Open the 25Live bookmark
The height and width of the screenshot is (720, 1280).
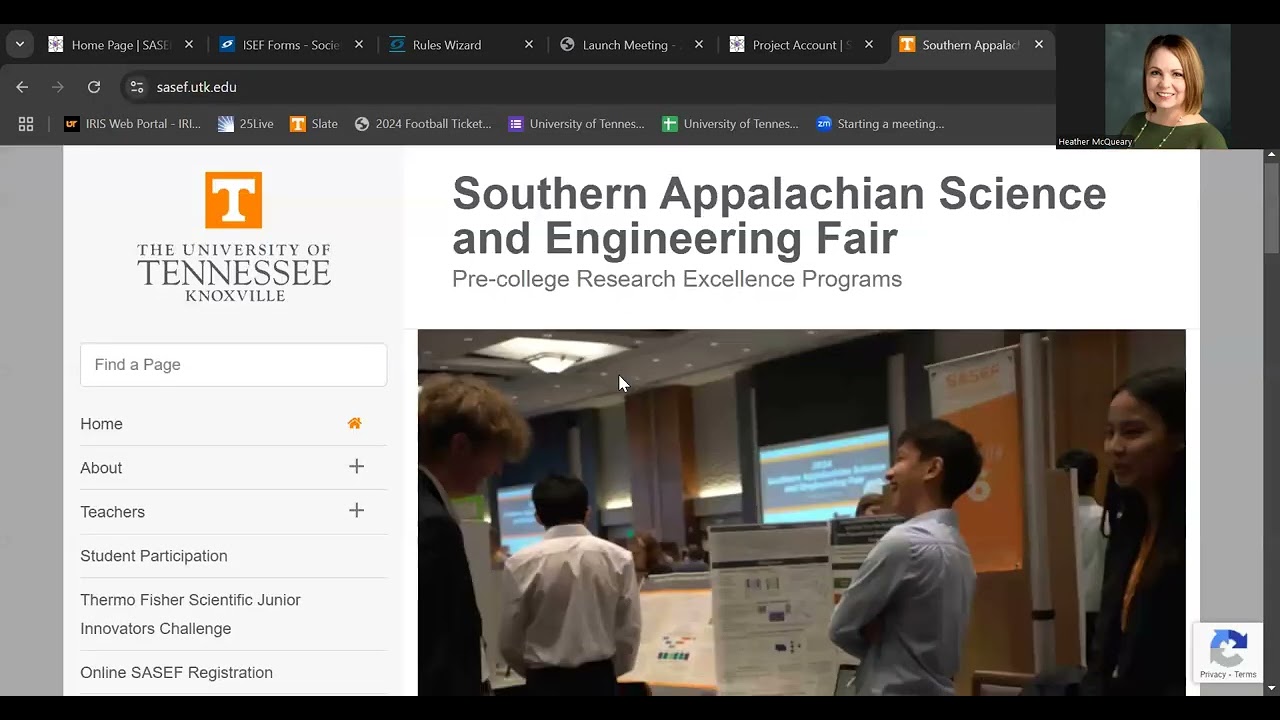[x=246, y=124]
